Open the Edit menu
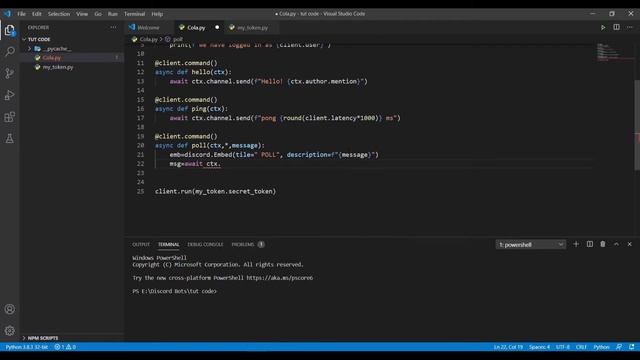The image size is (640, 360). pos(37,14)
